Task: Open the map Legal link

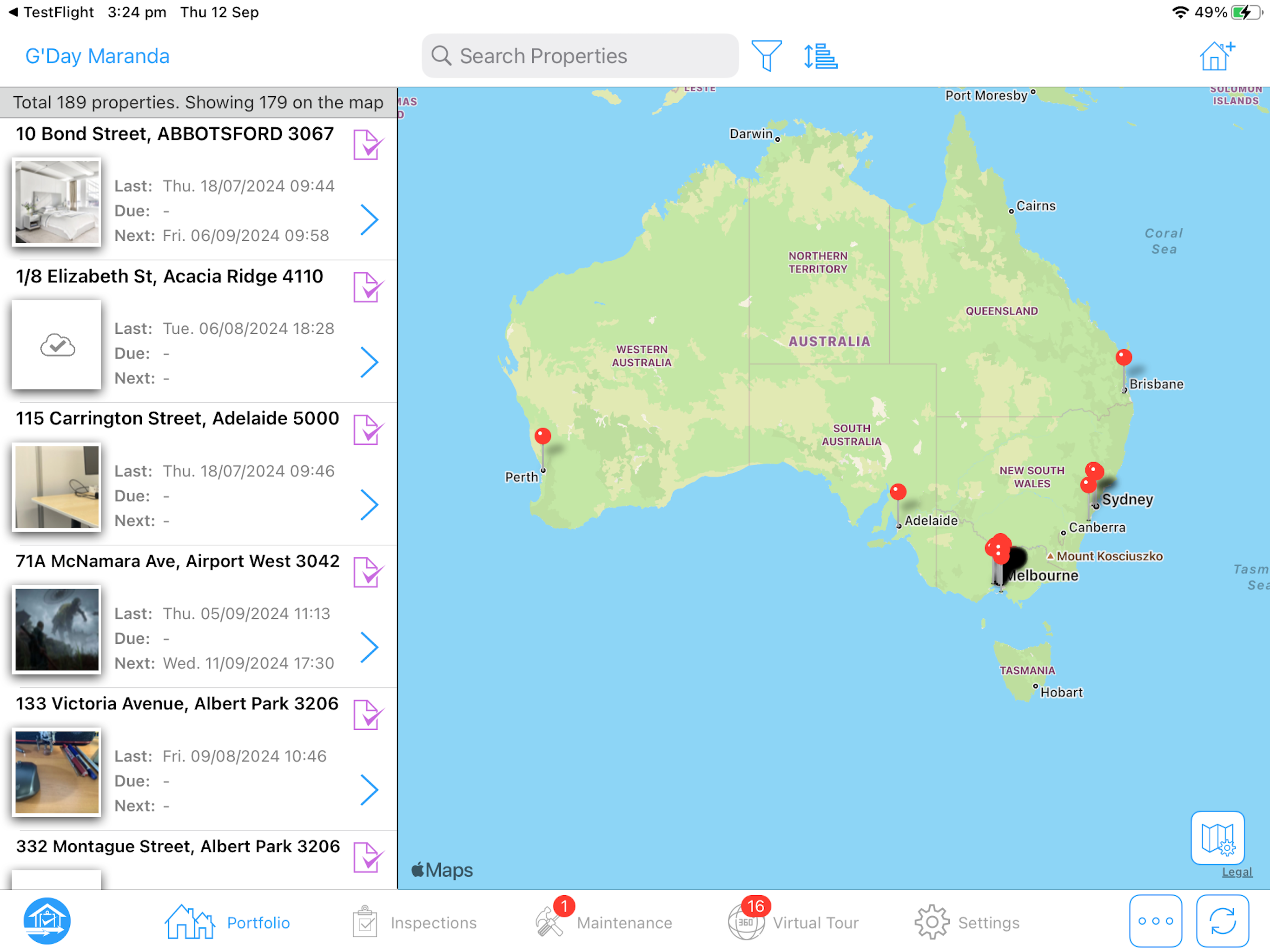Action: 1237,872
